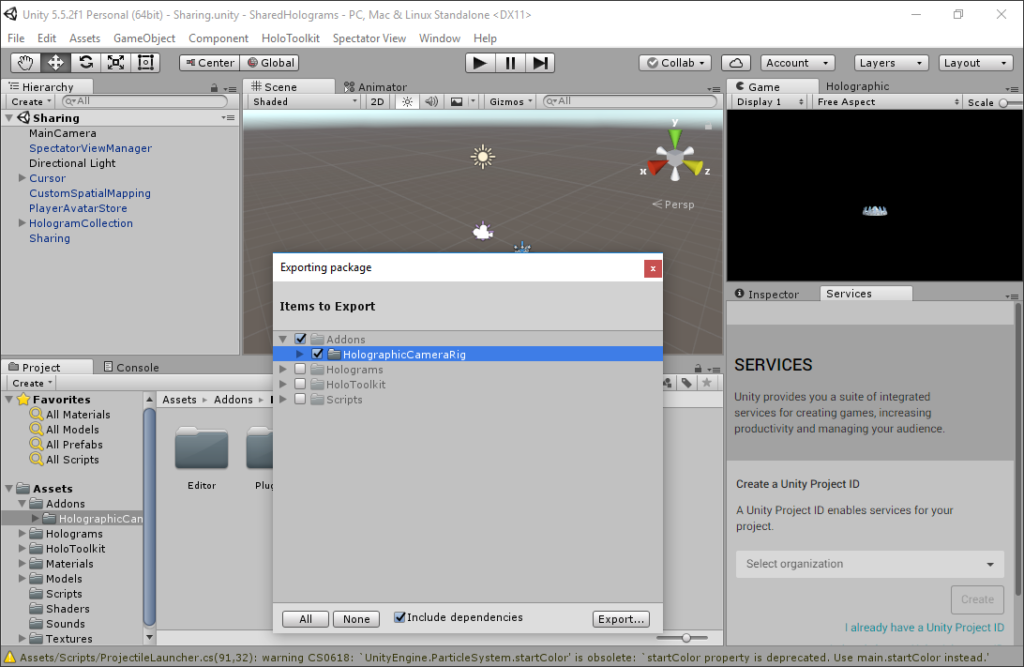Click the warning icon in status bar
The width and height of the screenshot is (1024, 667).
click(9, 657)
